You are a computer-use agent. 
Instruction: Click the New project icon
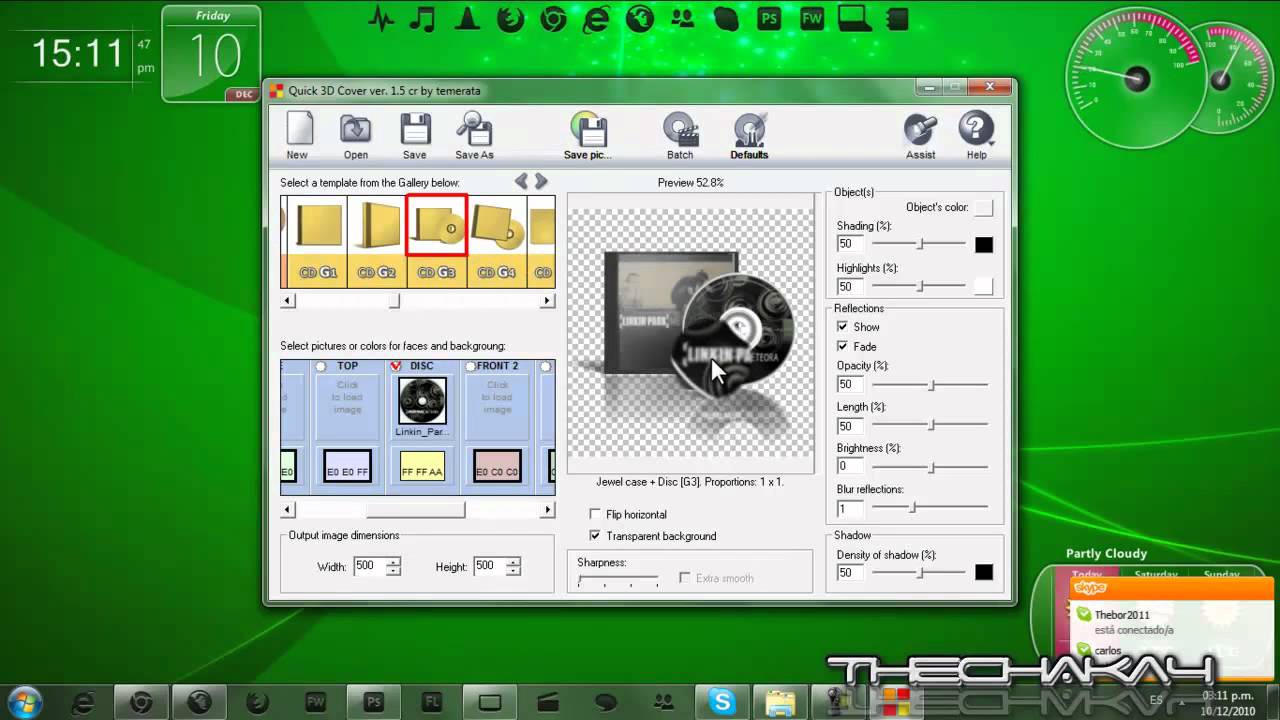tap(298, 129)
